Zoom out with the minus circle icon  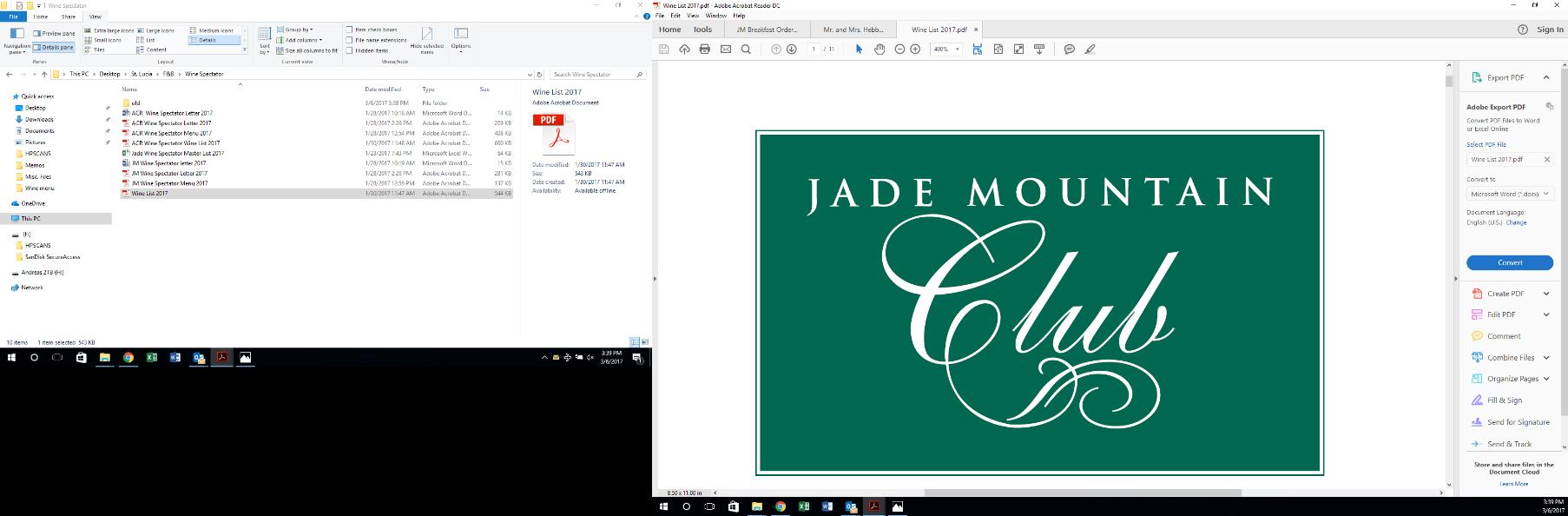click(899, 50)
